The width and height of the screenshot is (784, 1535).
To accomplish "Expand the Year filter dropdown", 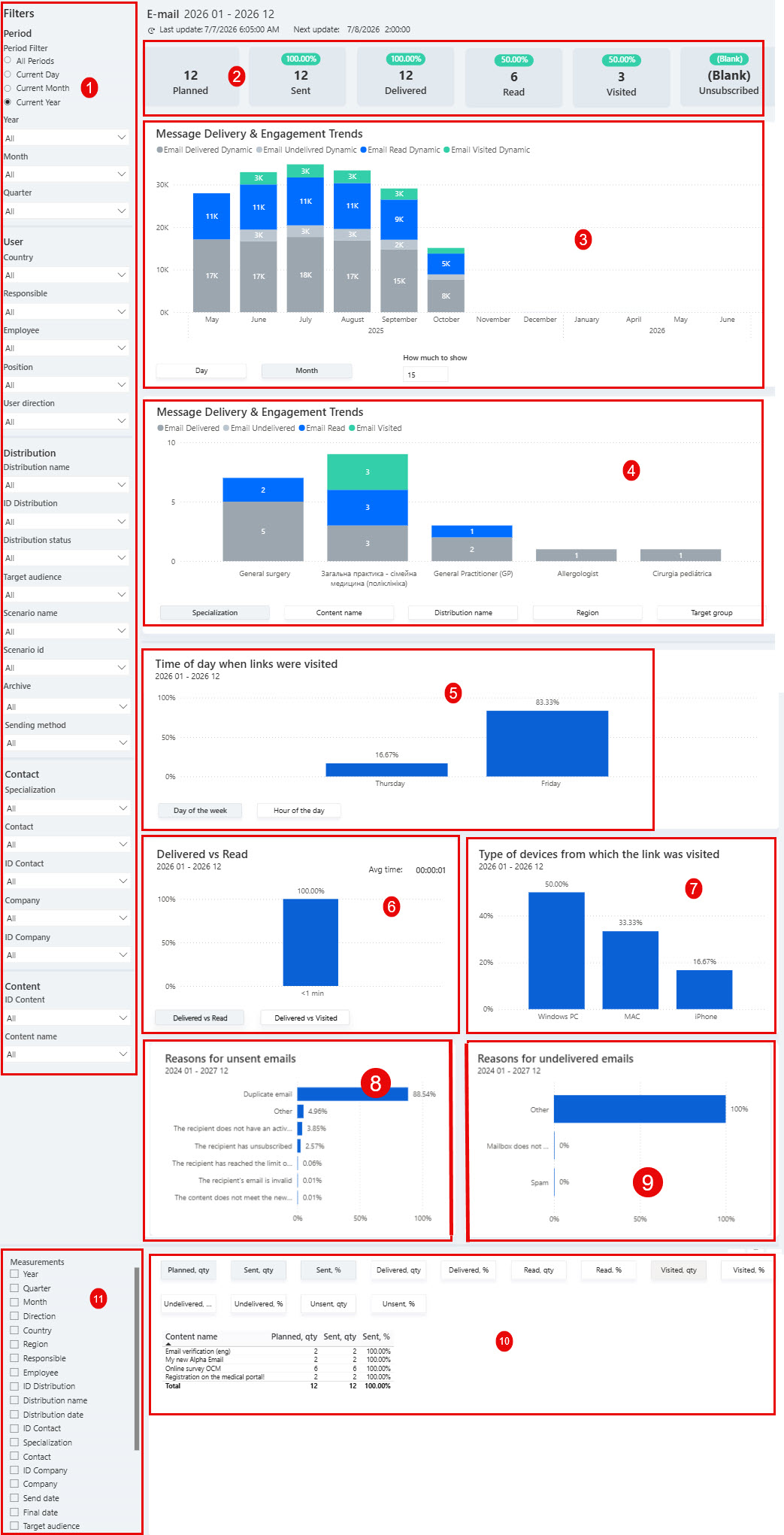I will (65, 138).
